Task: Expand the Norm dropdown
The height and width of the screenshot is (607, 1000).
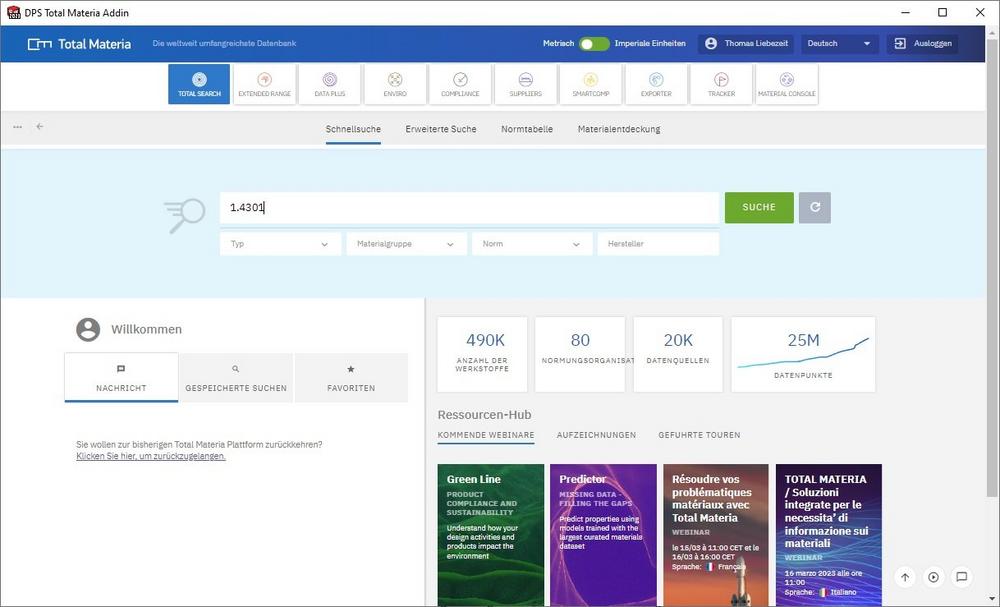Action: point(531,244)
